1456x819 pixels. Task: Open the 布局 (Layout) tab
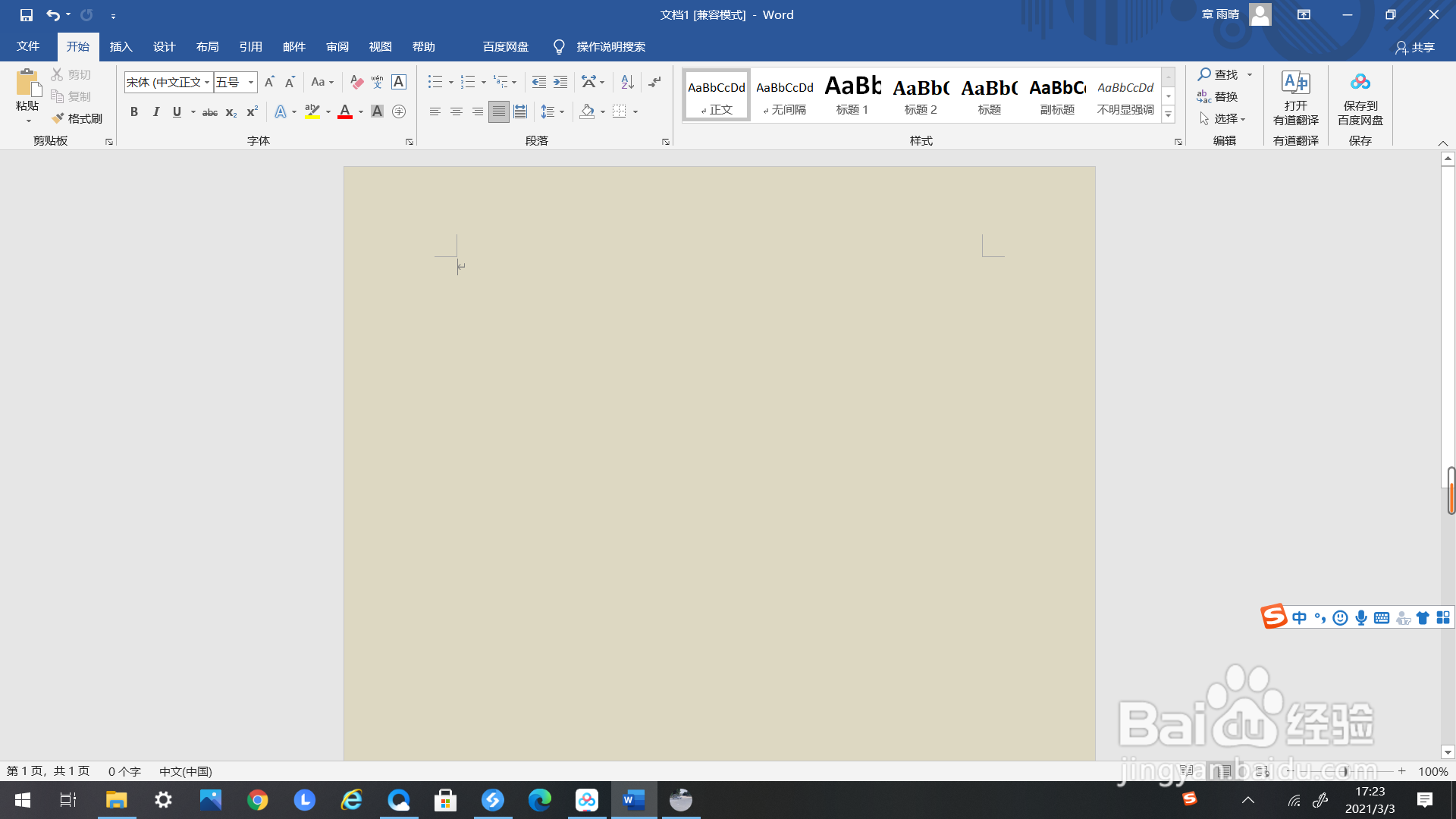[x=207, y=47]
